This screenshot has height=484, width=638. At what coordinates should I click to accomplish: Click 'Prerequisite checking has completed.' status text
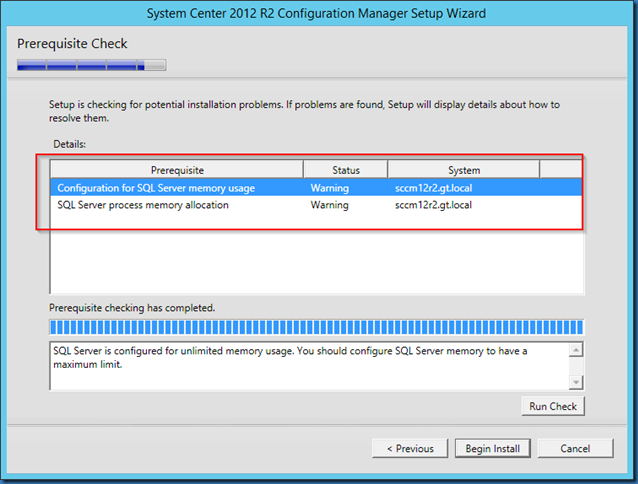(132, 308)
